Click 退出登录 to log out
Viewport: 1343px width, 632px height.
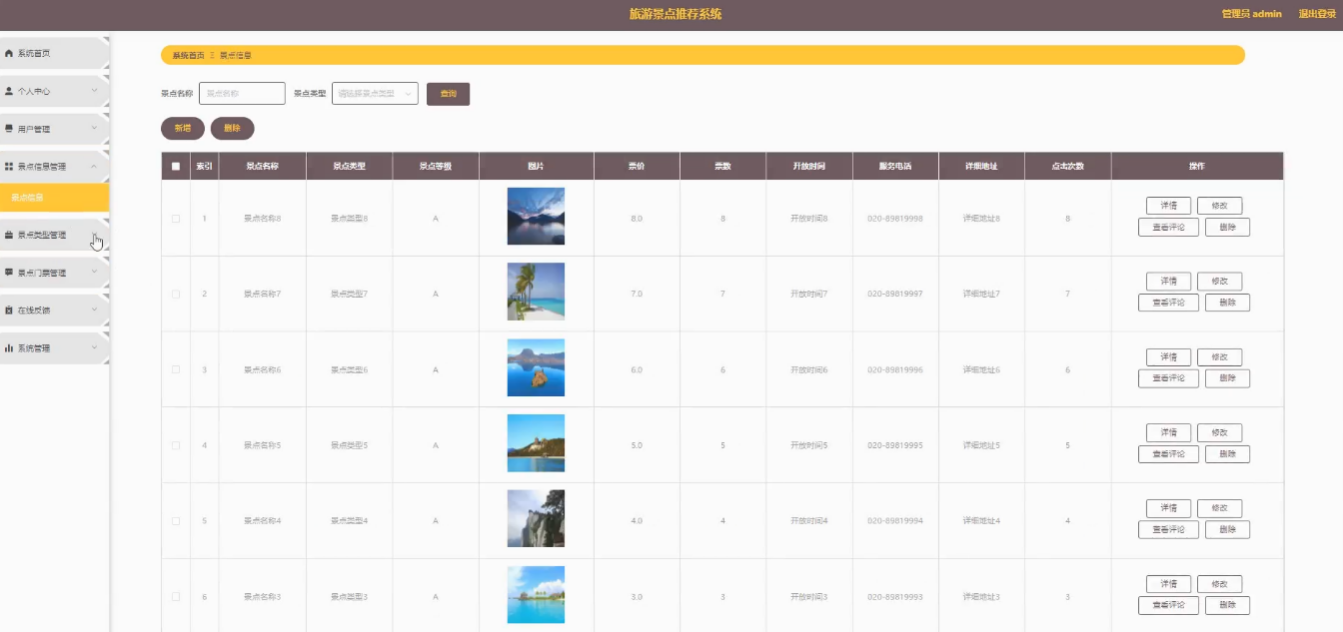click(x=1317, y=14)
